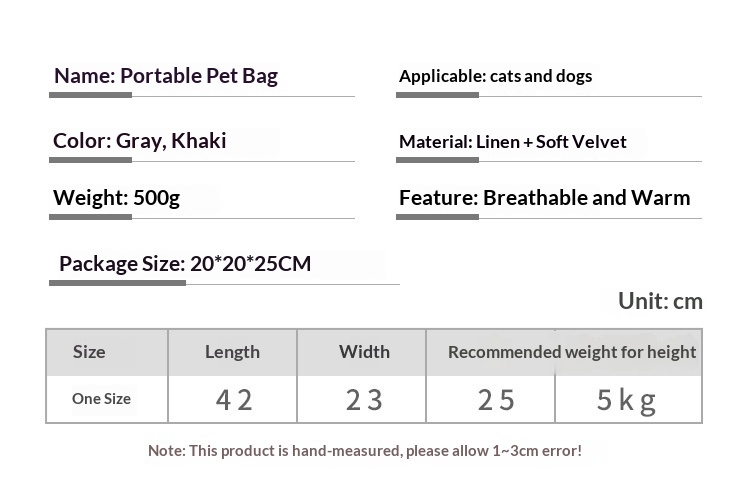Click the 'Weight: 500g' specification
Screen dimensions: 750x486
pyautogui.click(x=116, y=198)
